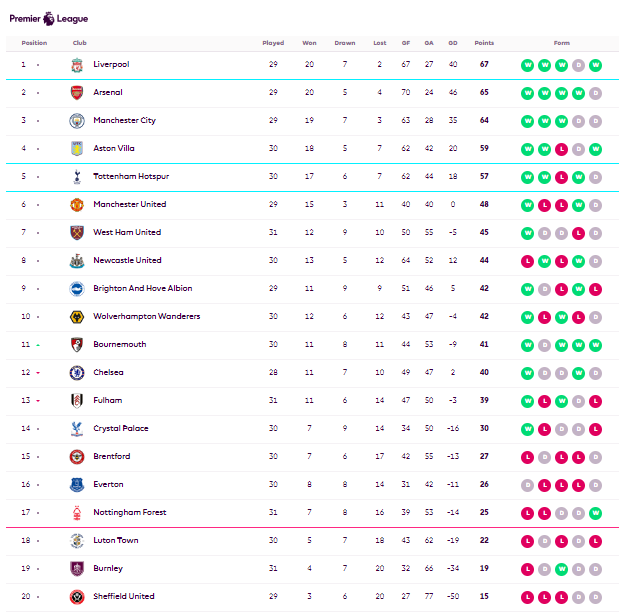The image size is (619, 613).
Task: Click Sheffield United's first form badge
Action: [527, 597]
